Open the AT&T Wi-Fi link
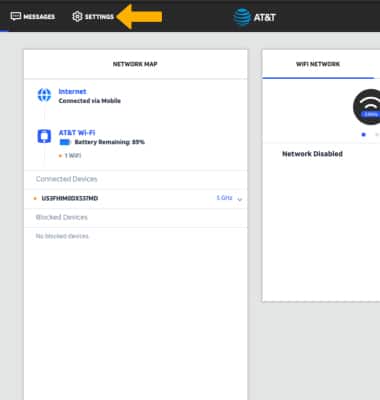This screenshot has height=400, width=380. pyautogui.click(x=77, y=133)
